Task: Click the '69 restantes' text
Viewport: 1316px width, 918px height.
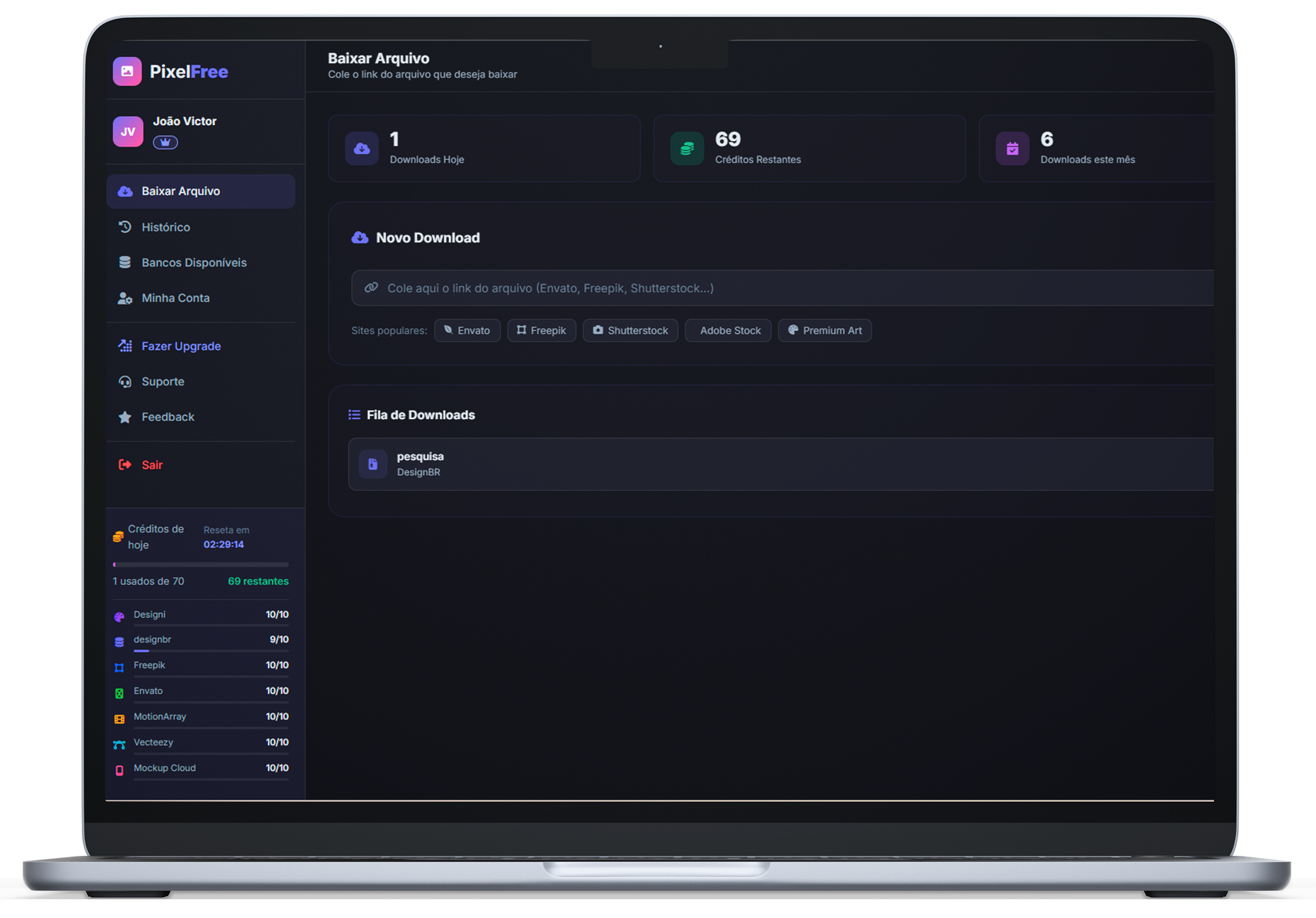Action: [x=258, y=581]
